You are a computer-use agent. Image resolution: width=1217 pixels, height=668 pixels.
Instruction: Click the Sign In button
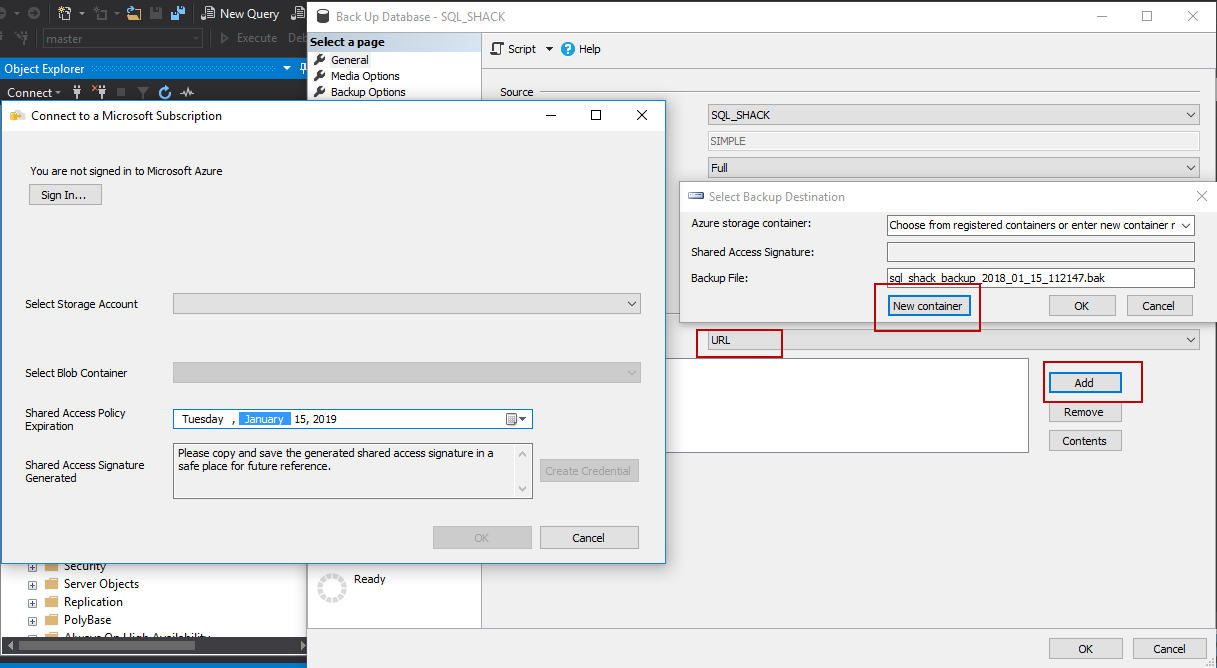(x=65, y=195)
